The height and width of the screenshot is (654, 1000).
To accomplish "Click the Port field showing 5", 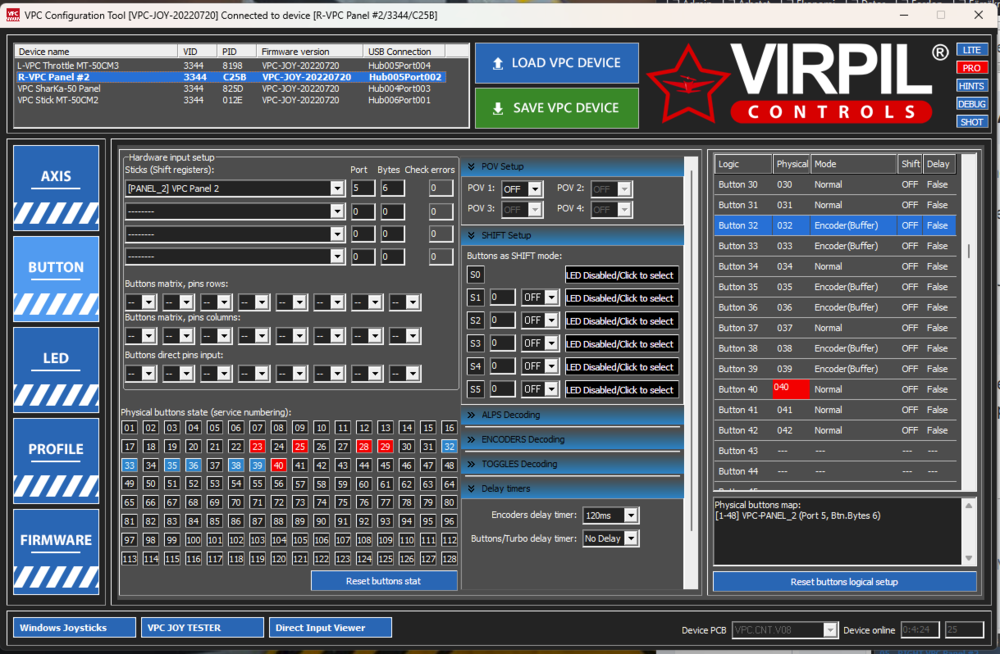I will [x=363, y=188].
